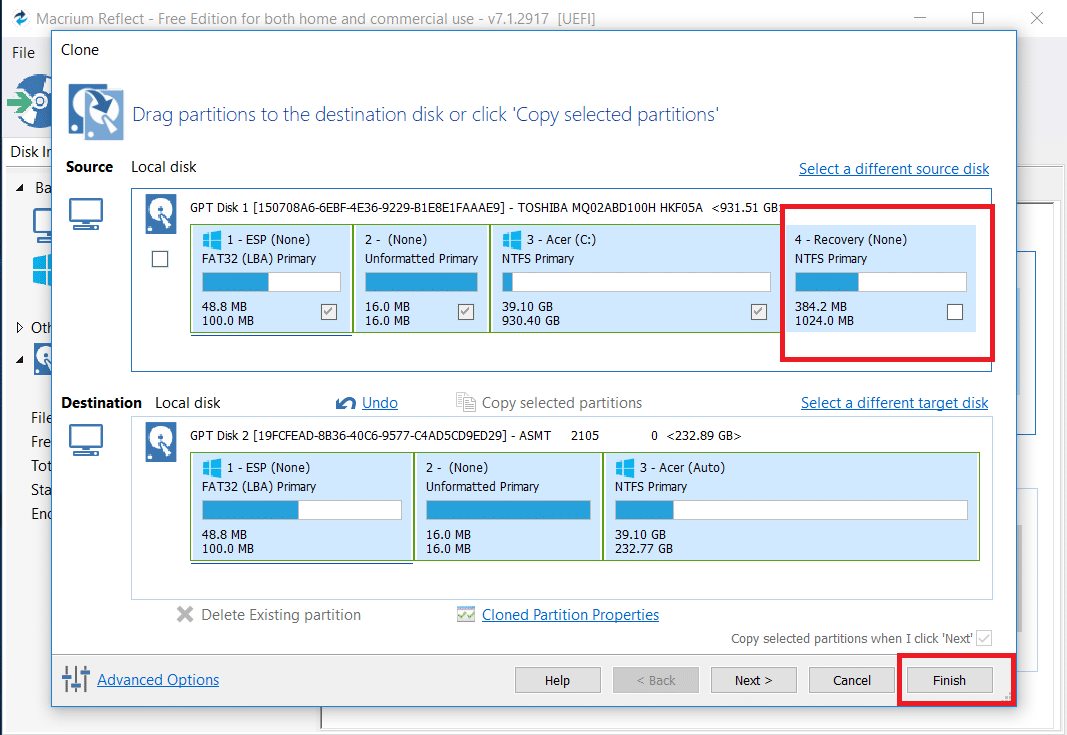This screenshot has height=735, width=1067.
Task: Check the Recovery partition checkbox
Action: pyautogui.click(x=955, y=312)
